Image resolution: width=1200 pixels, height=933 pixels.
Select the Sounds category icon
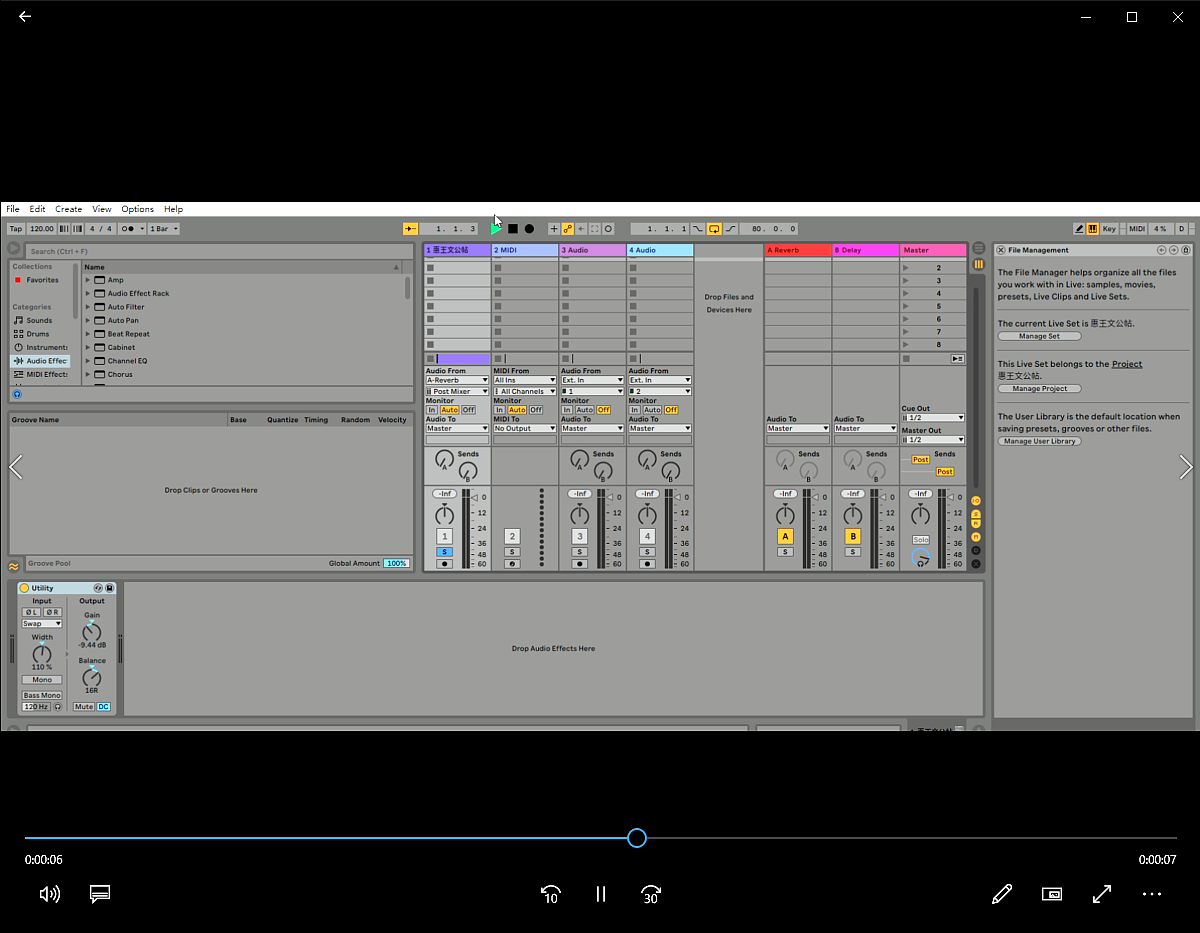(18, 321)
